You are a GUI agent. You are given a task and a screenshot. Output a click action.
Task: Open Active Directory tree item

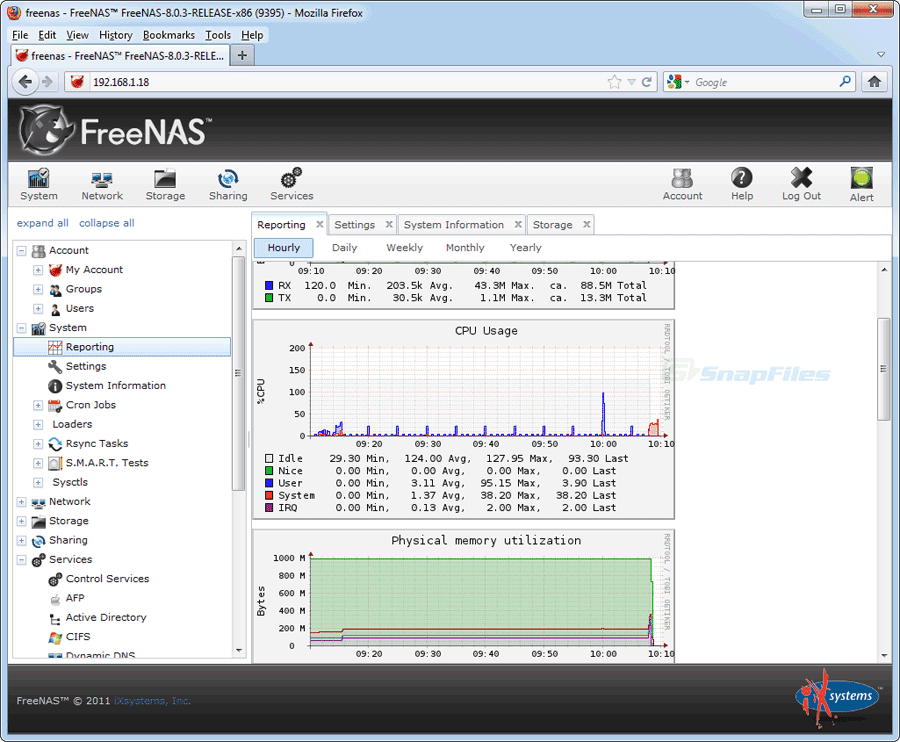pyautogui.click(x=106, y=617)
